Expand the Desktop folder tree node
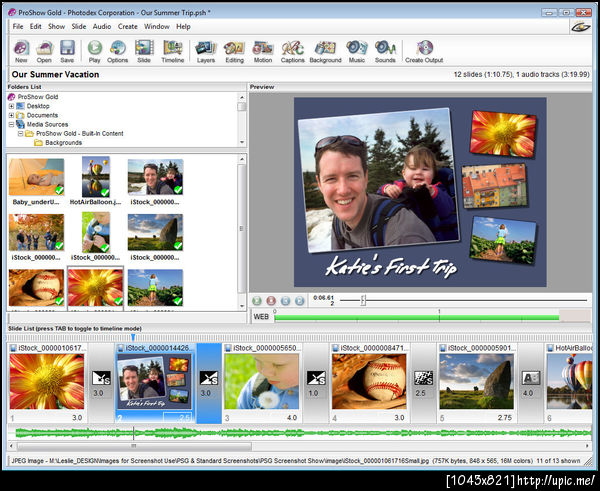Screen dimensions: 600x491 11,106
